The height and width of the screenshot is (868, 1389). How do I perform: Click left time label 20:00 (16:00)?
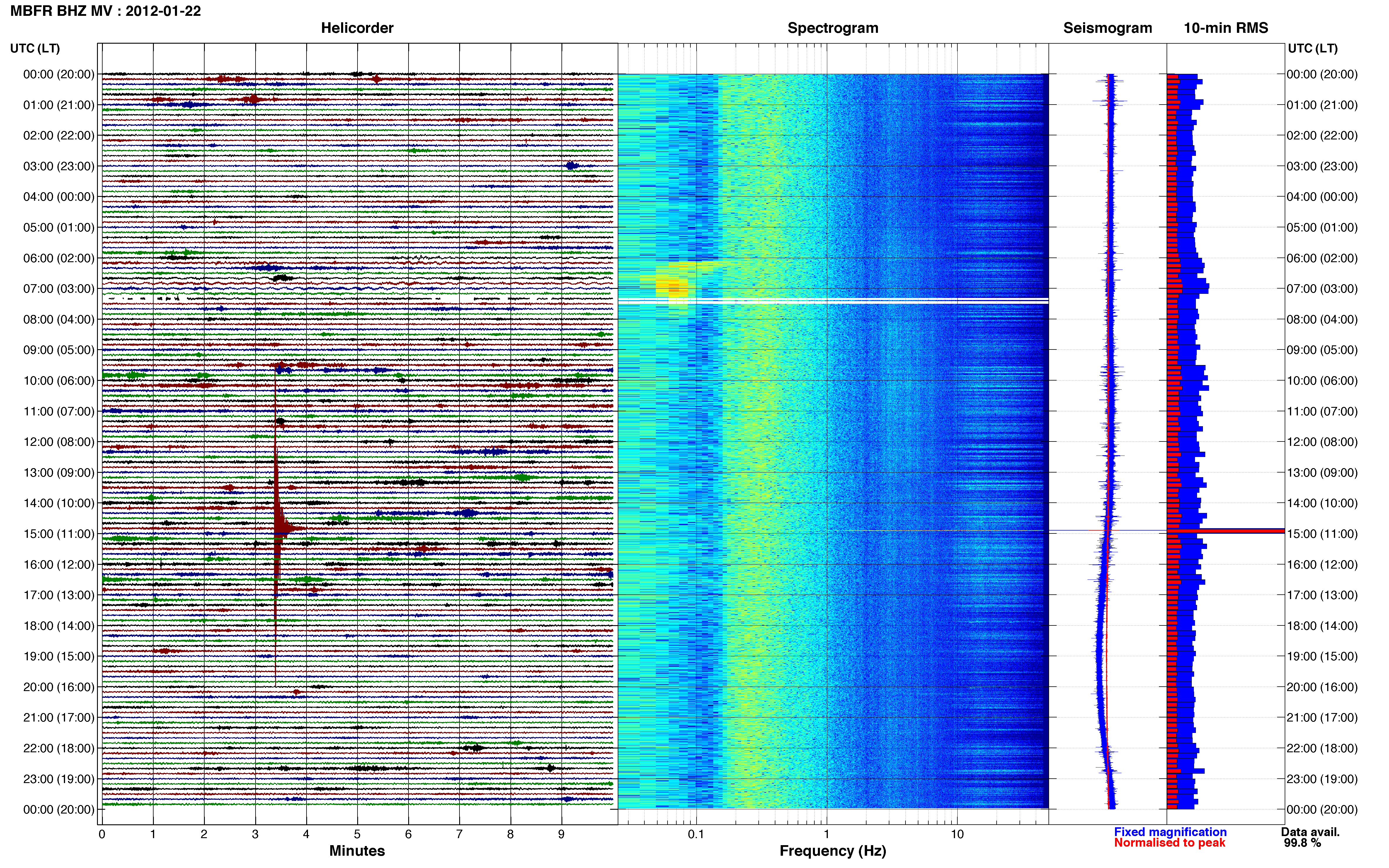pyautogui.click(x=59, y=687)
